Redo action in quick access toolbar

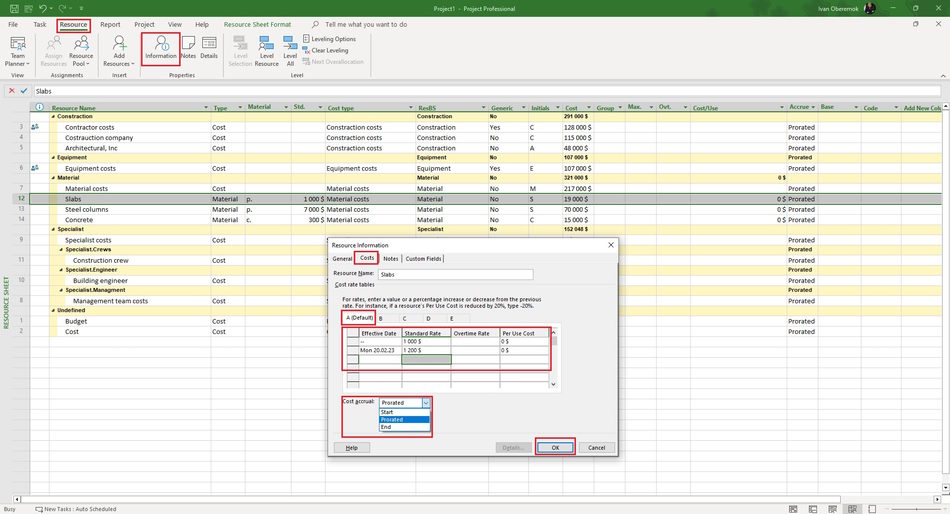coord(62,8)
